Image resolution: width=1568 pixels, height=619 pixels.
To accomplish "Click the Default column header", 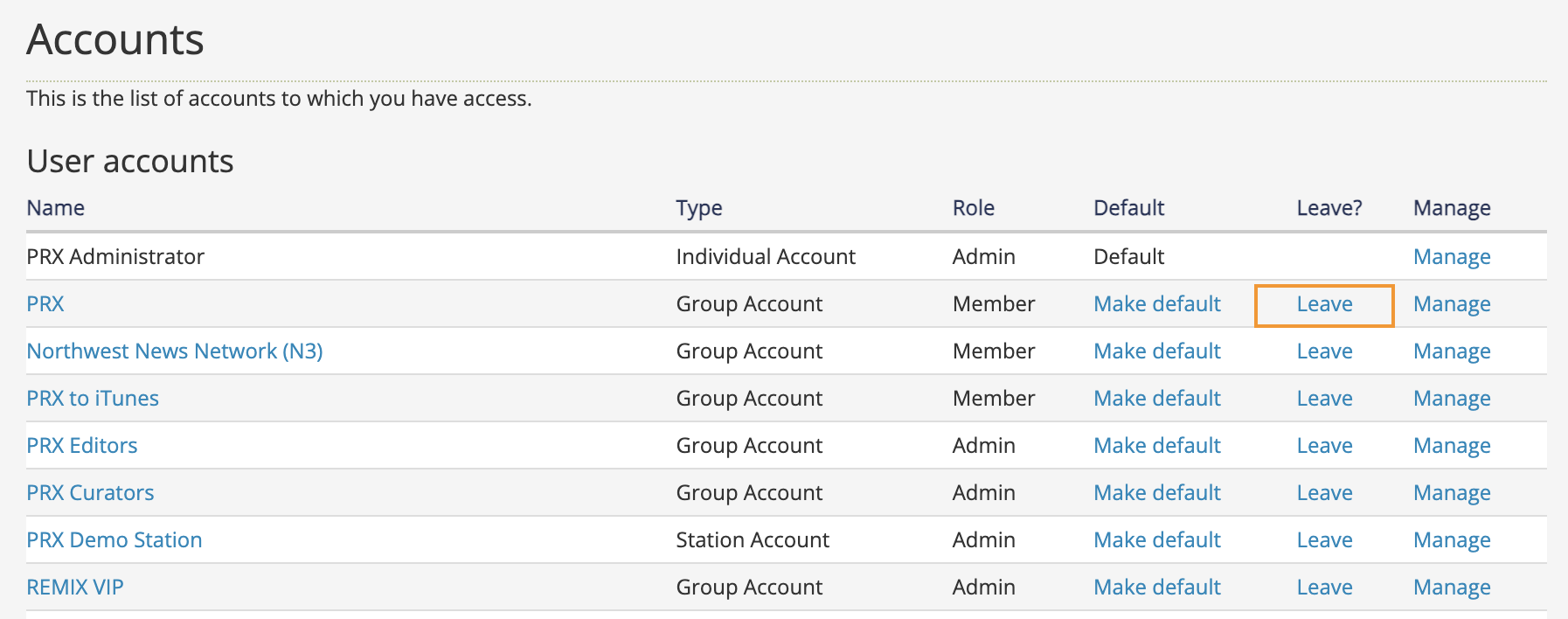I will [1129, 208].
